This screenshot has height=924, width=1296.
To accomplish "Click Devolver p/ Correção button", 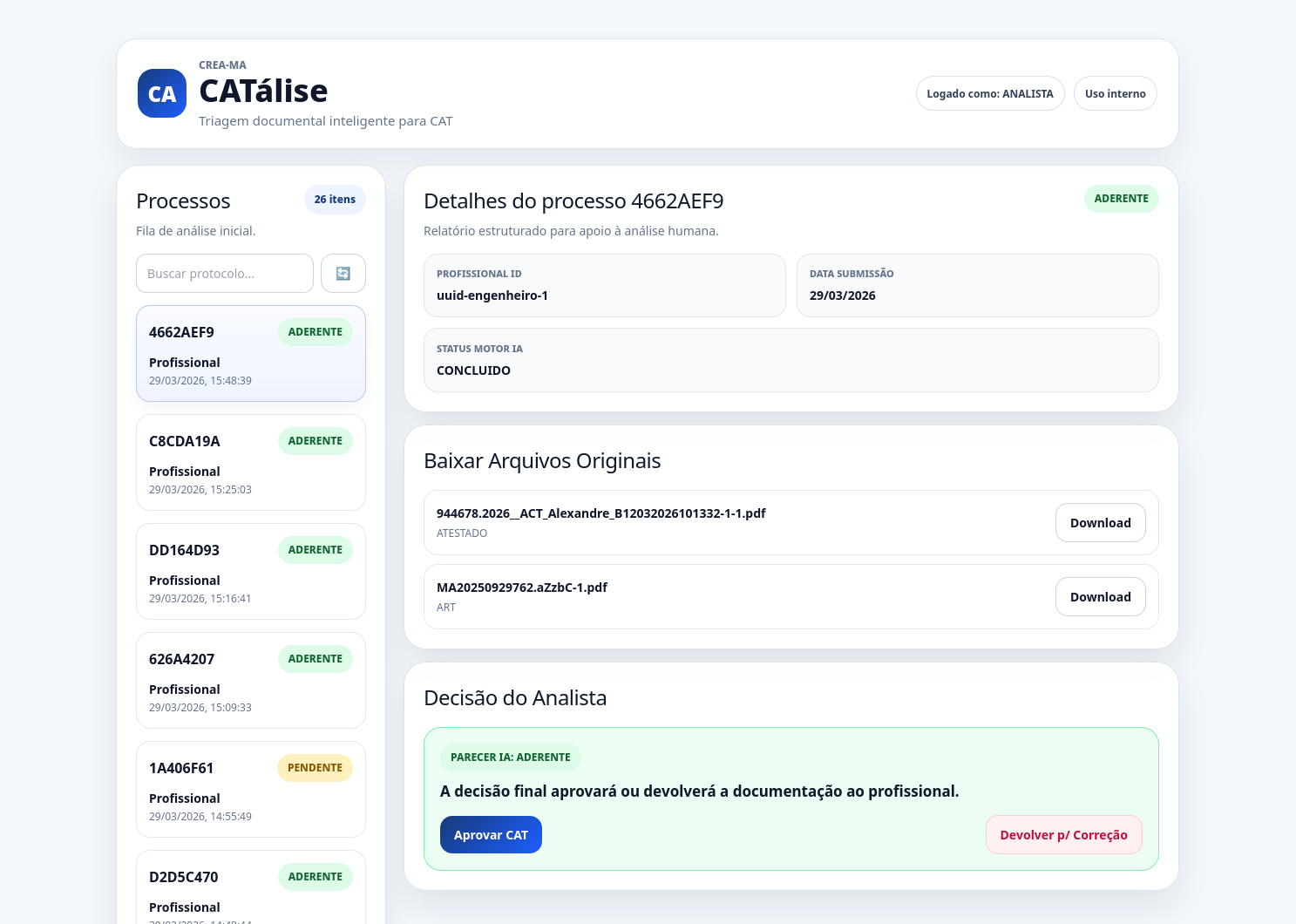I will tap(1063, 835).
